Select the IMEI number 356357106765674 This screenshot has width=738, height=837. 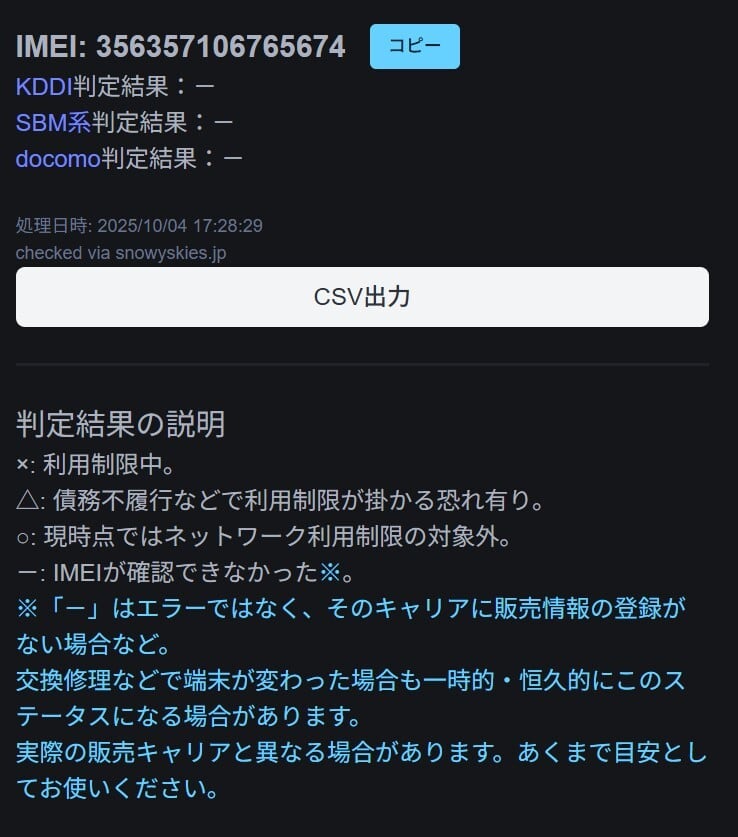[x=221, y=46]
